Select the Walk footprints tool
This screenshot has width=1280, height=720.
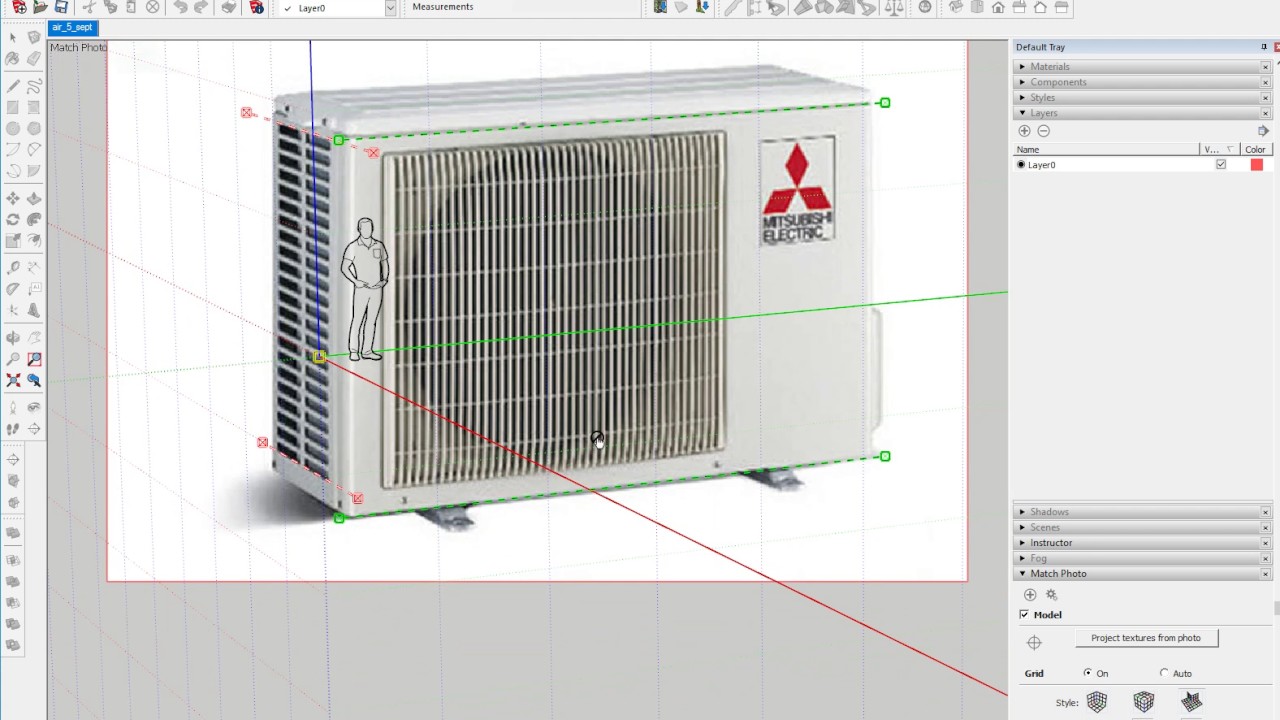point(12,428)
